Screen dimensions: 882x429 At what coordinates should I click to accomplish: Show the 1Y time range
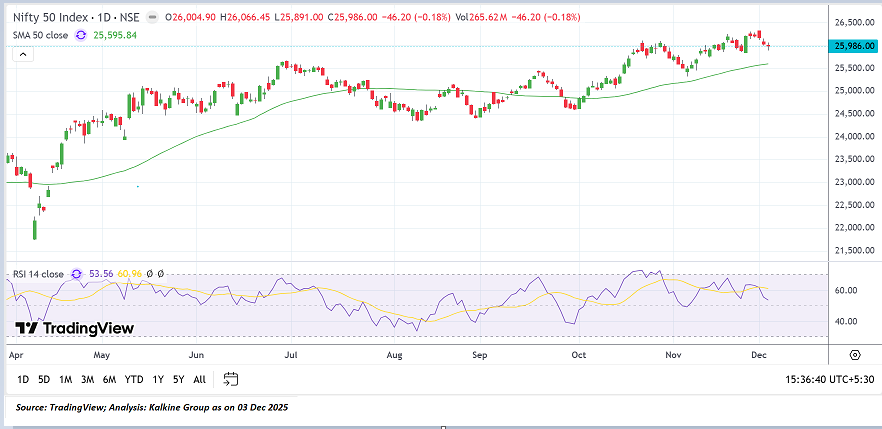point(158,379)
